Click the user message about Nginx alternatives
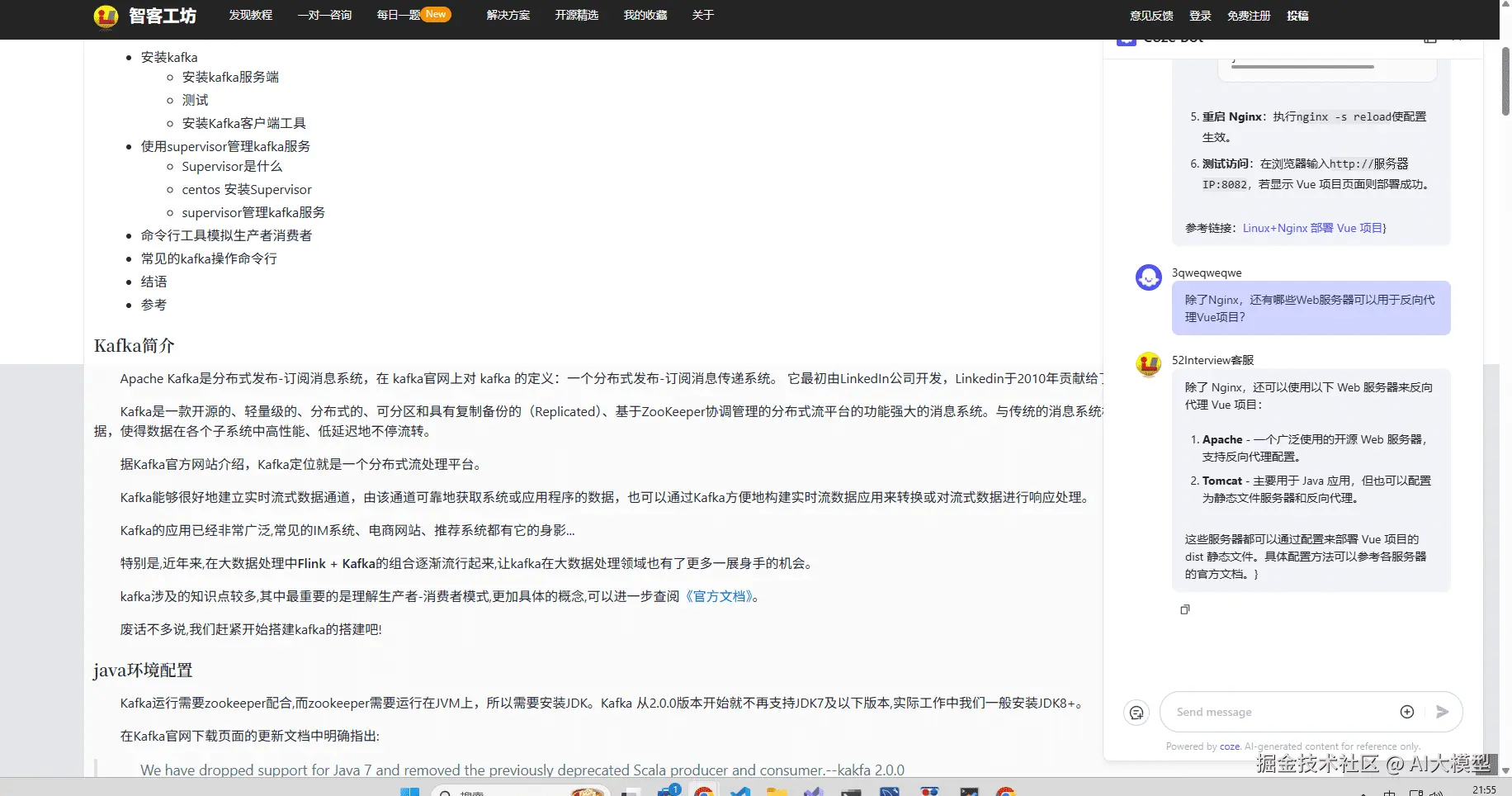The width and height of the screenshot is (1512, 796). (x=1311, y=308)
